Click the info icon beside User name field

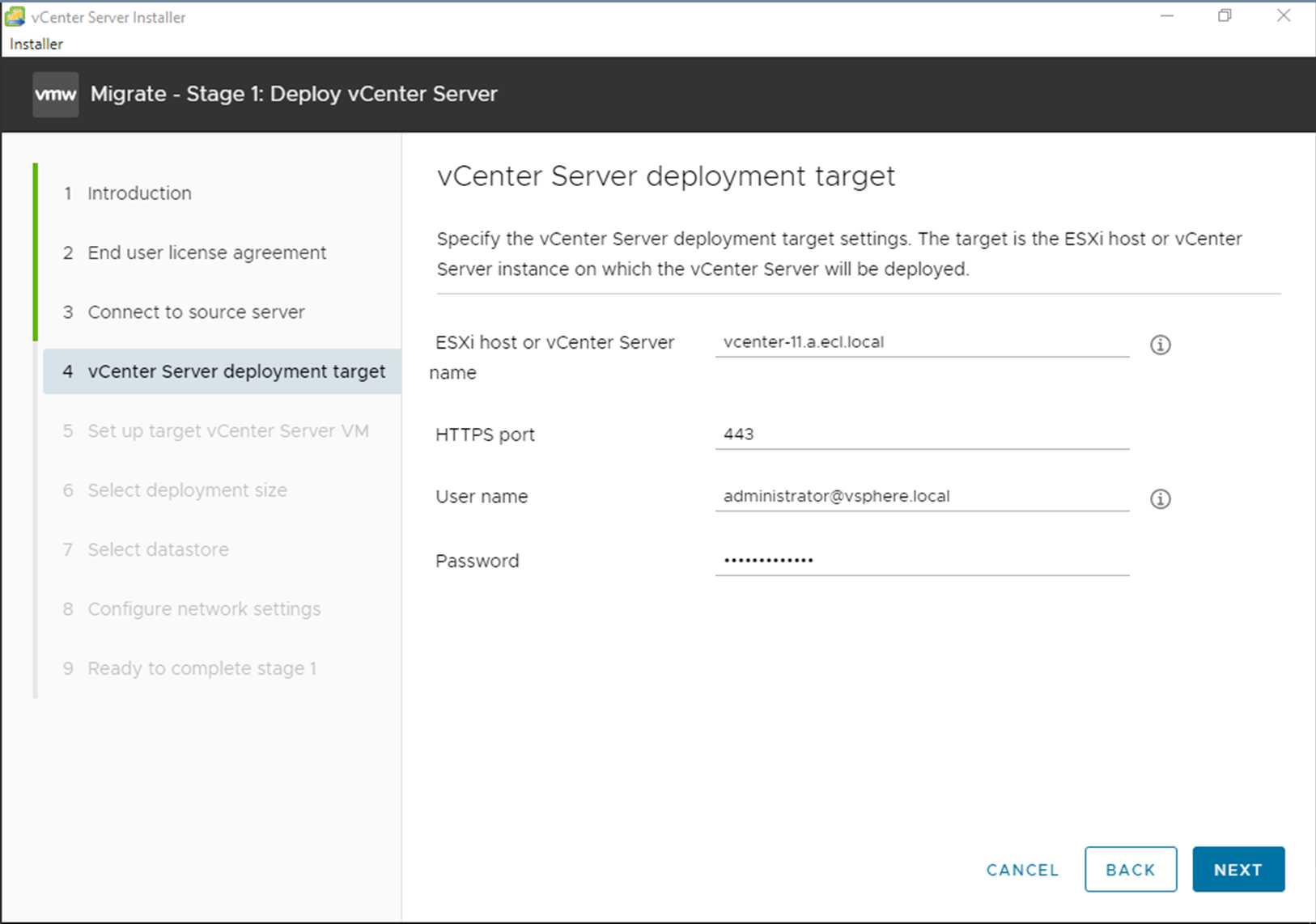click(1160, 498)
